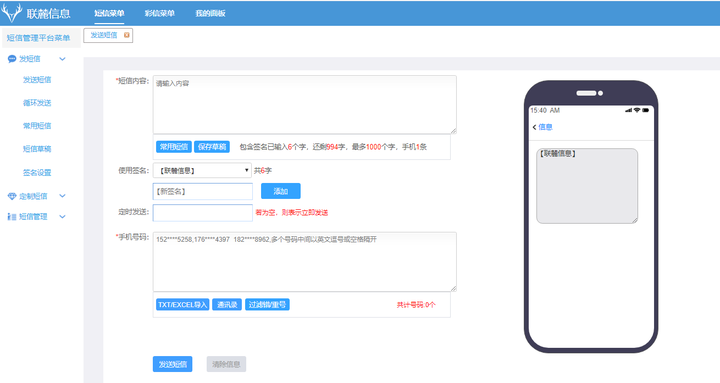Click TXT/EXCEL导入 button
720x383 pixels.
tap(183, 304)
